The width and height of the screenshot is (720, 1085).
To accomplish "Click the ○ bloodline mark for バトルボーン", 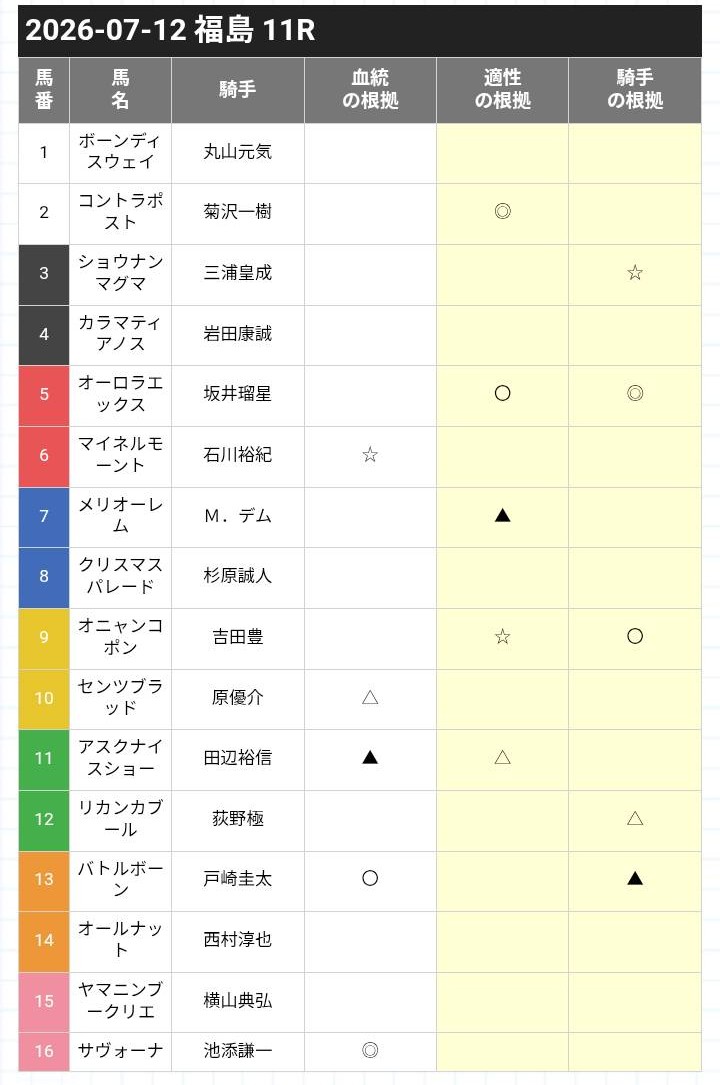I will click(370, 878).
